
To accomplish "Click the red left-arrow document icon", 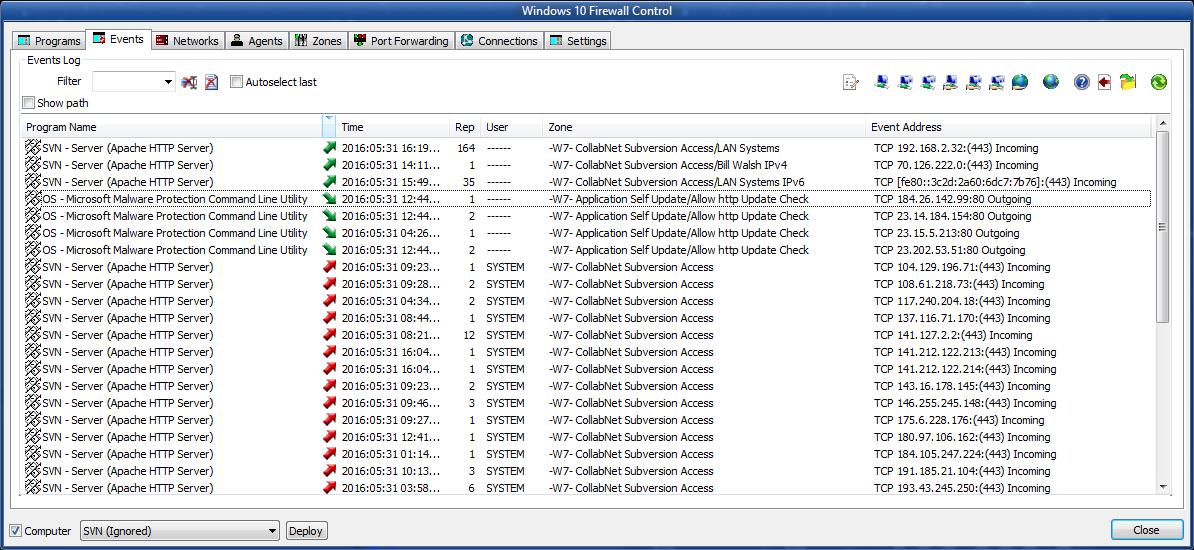I will tap(1104, 82).
